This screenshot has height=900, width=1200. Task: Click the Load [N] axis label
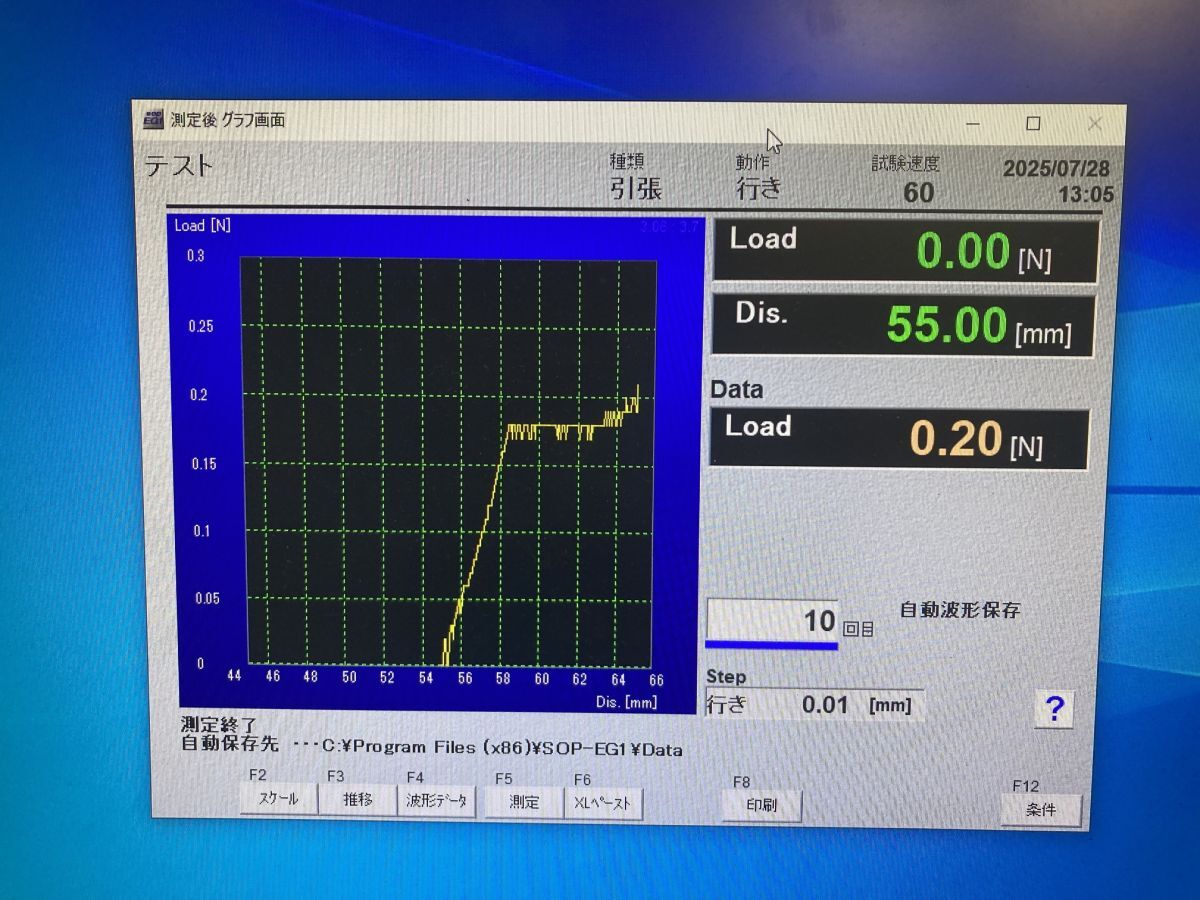coord(202,225)
